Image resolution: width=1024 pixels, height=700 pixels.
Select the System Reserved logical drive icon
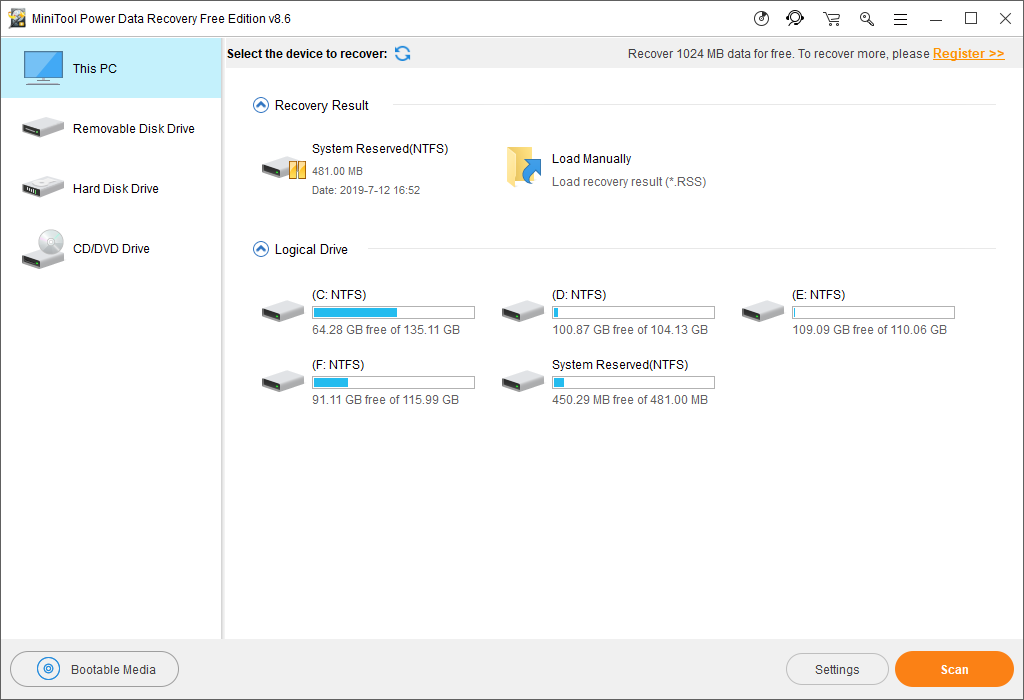522,381
